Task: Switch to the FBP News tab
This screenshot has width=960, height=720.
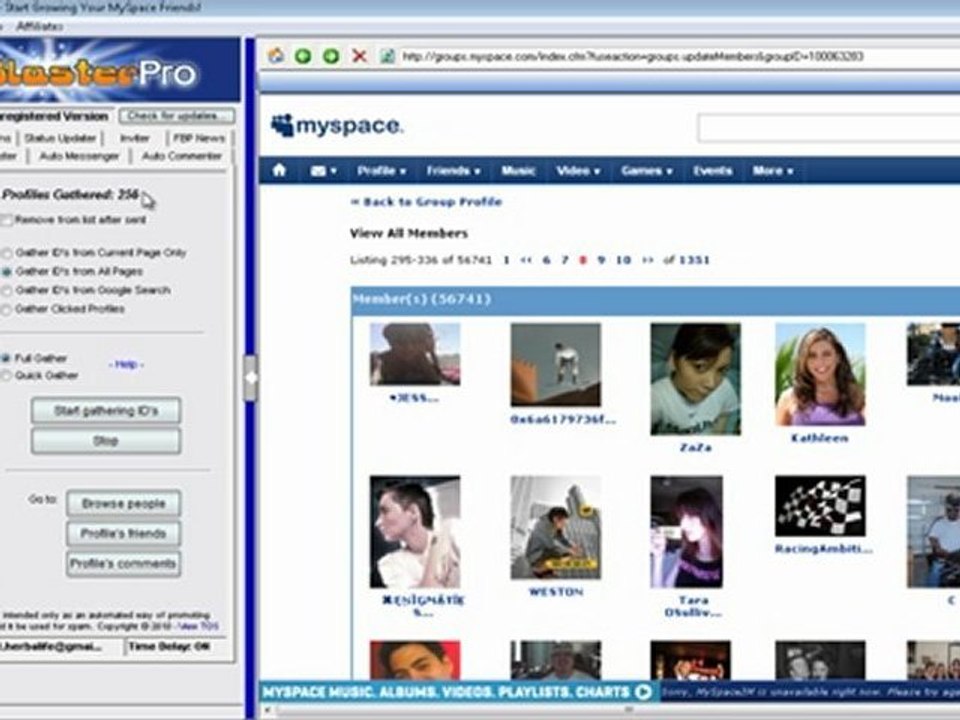Action: [199, 138]
